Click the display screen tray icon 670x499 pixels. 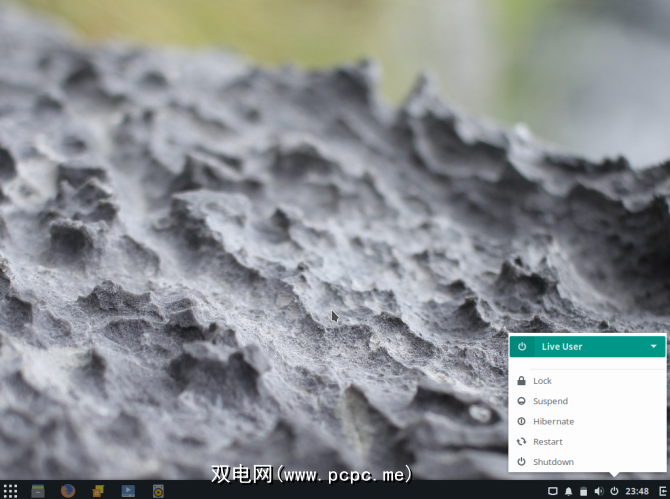click(x=552, y=491)
